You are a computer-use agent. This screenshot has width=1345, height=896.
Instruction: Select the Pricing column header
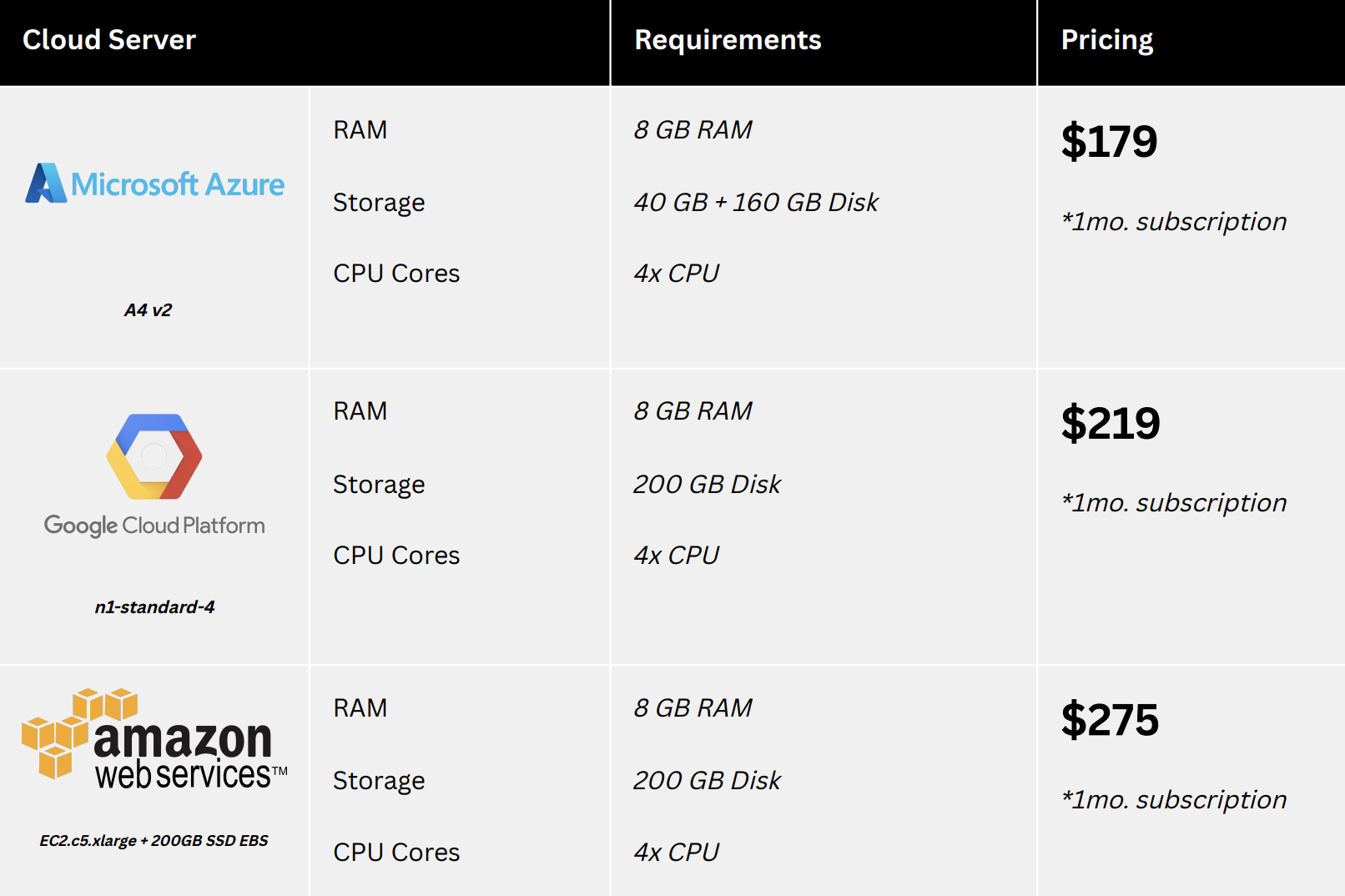pyautogui.click(x=1106, y=40)
